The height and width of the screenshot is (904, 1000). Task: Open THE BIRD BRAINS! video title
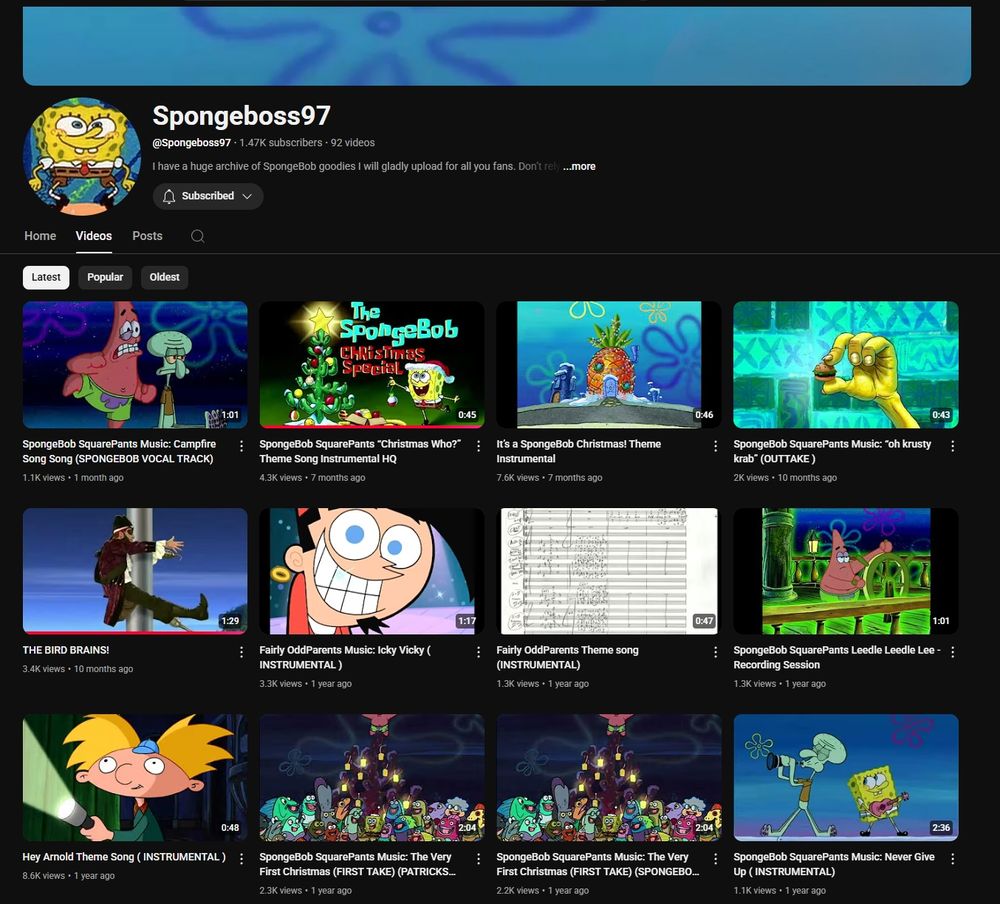point(66,650)
